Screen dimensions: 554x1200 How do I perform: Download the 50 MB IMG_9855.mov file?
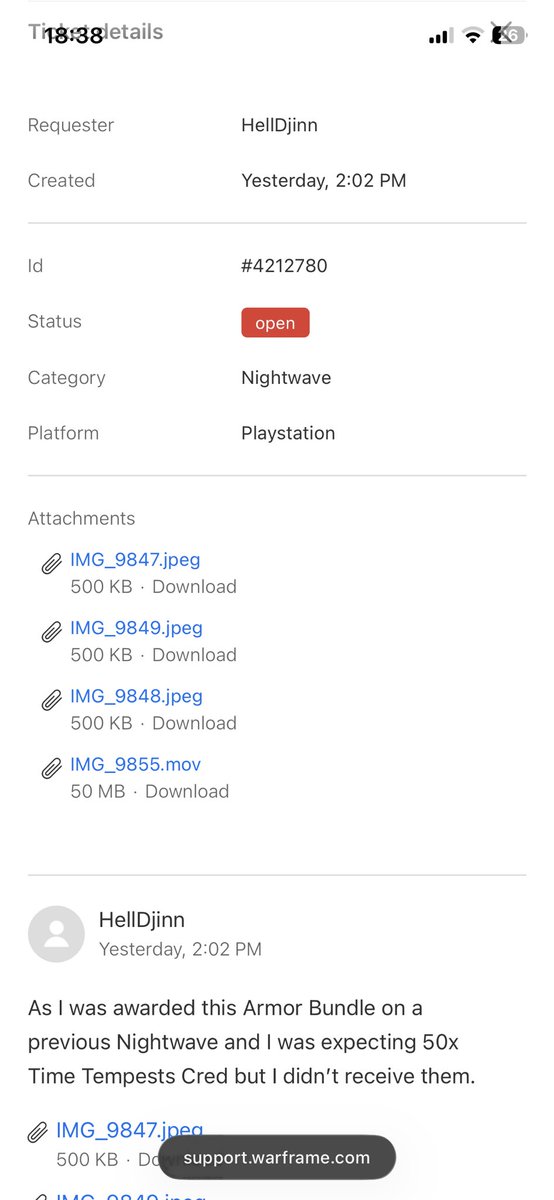coord(187,791)
